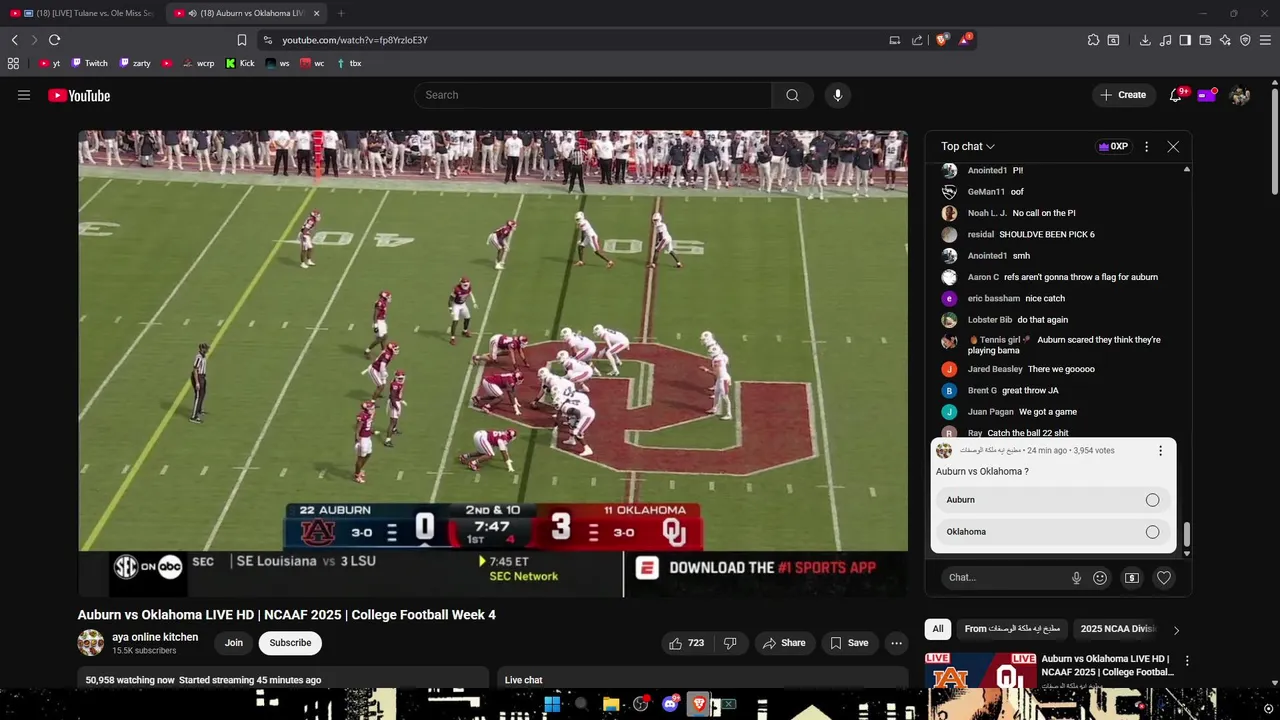The height and width of the screenshot is (720, 1280).
Task: Open the Brave VPN shield icon
Action: pyautogui.click(x=1245, y=40)
